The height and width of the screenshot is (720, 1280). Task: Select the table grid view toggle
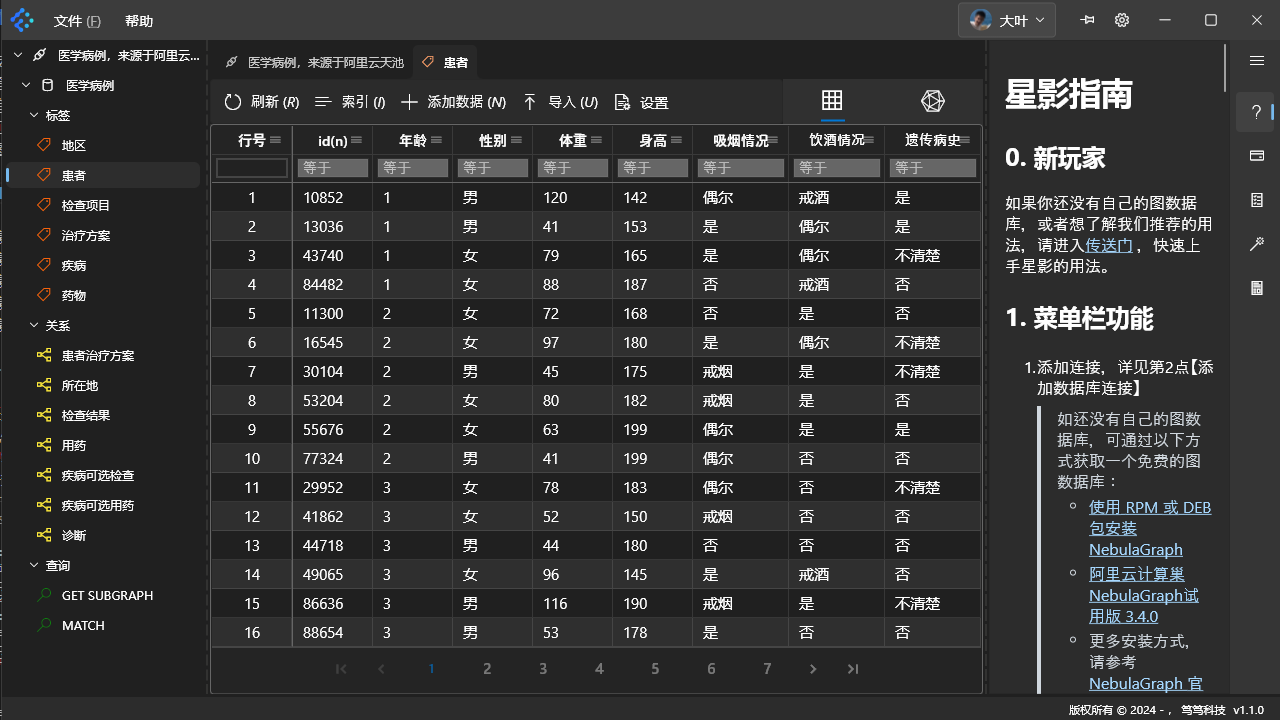[832, 100]
